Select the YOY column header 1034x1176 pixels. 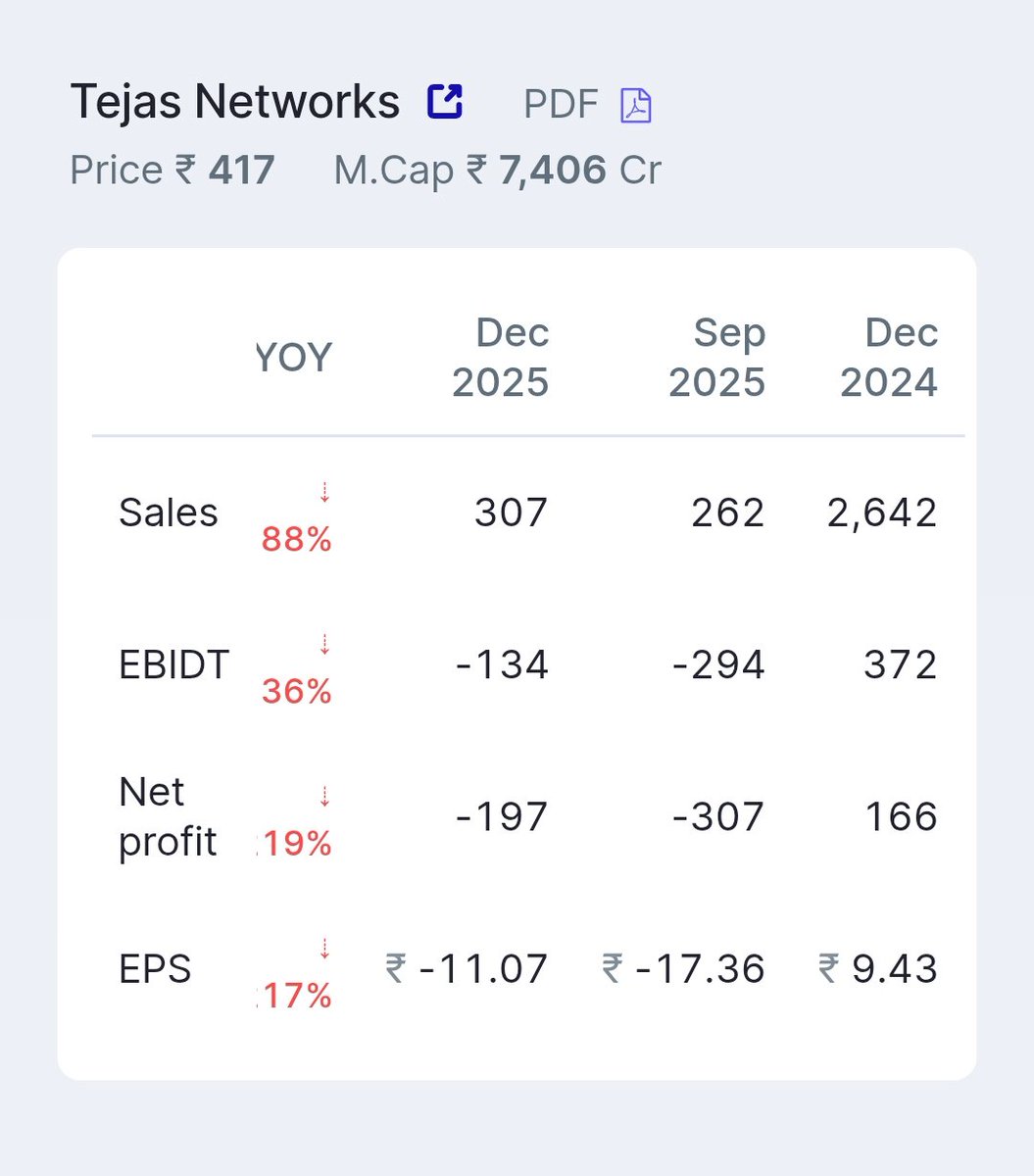coord(294,358)
